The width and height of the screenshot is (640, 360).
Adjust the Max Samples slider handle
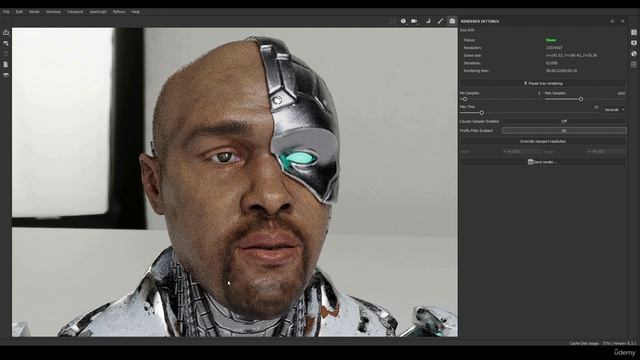point(581,99)
